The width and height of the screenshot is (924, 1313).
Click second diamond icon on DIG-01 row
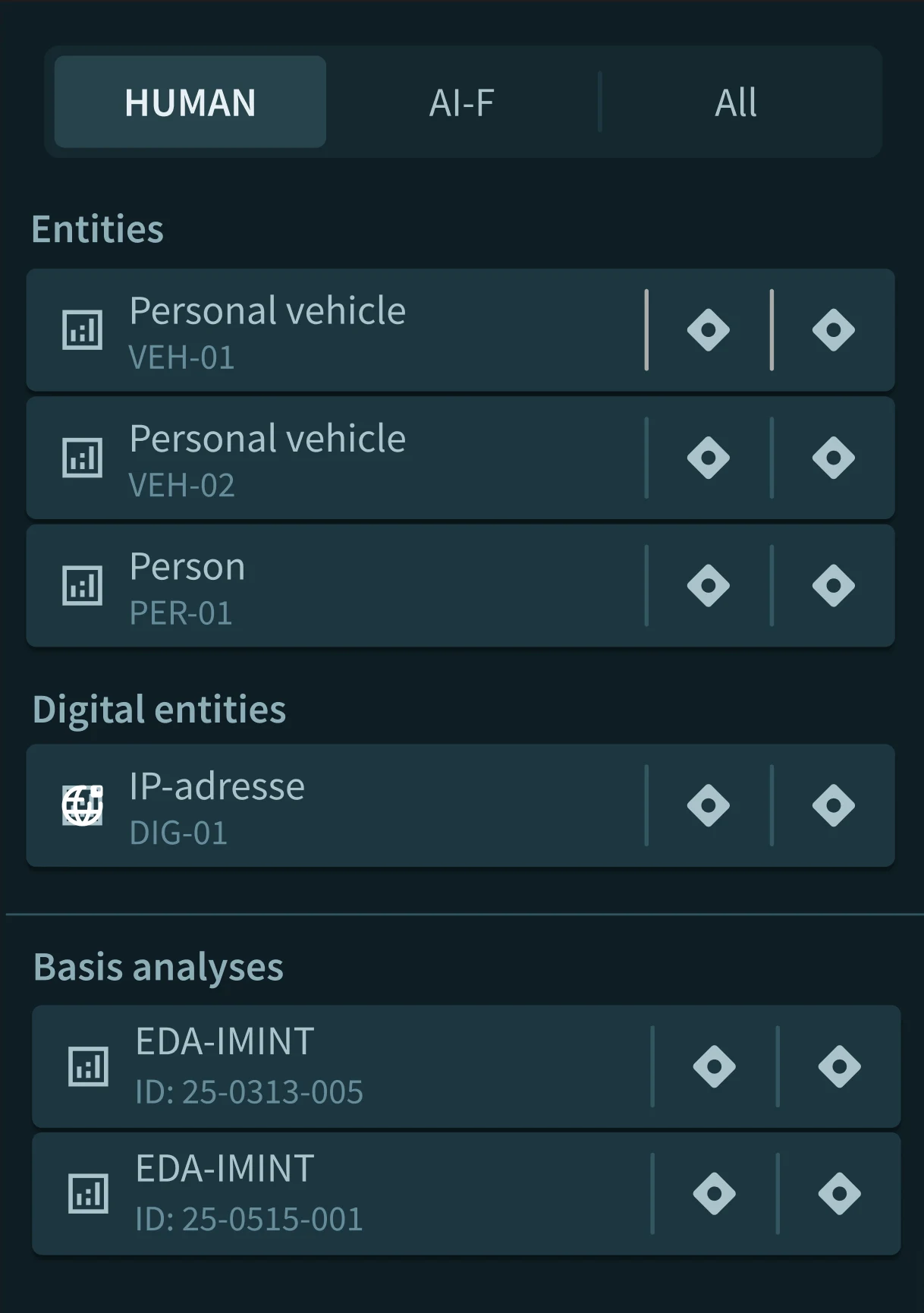(x=834, y=805)
